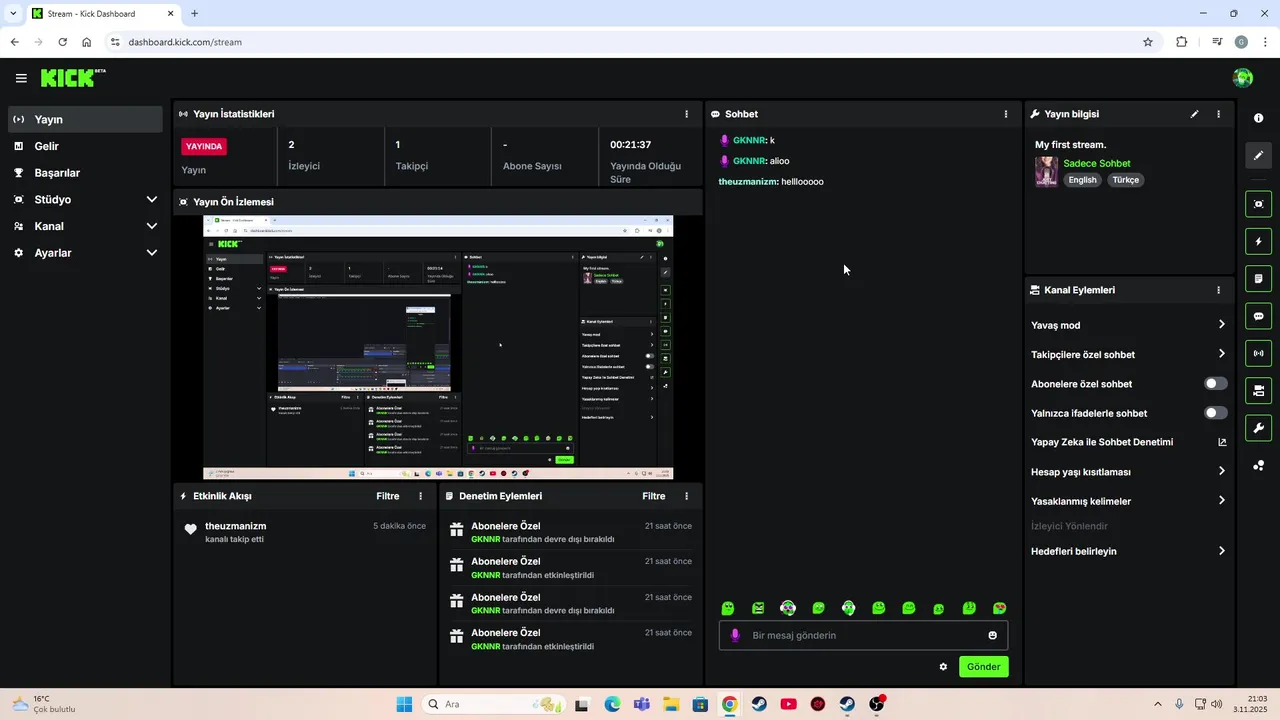Image resolution: width=1280 pixels, height=720 pixels.
Task: Click the three-dots cluster icon in sidebar
Action: pos(1258,465)
